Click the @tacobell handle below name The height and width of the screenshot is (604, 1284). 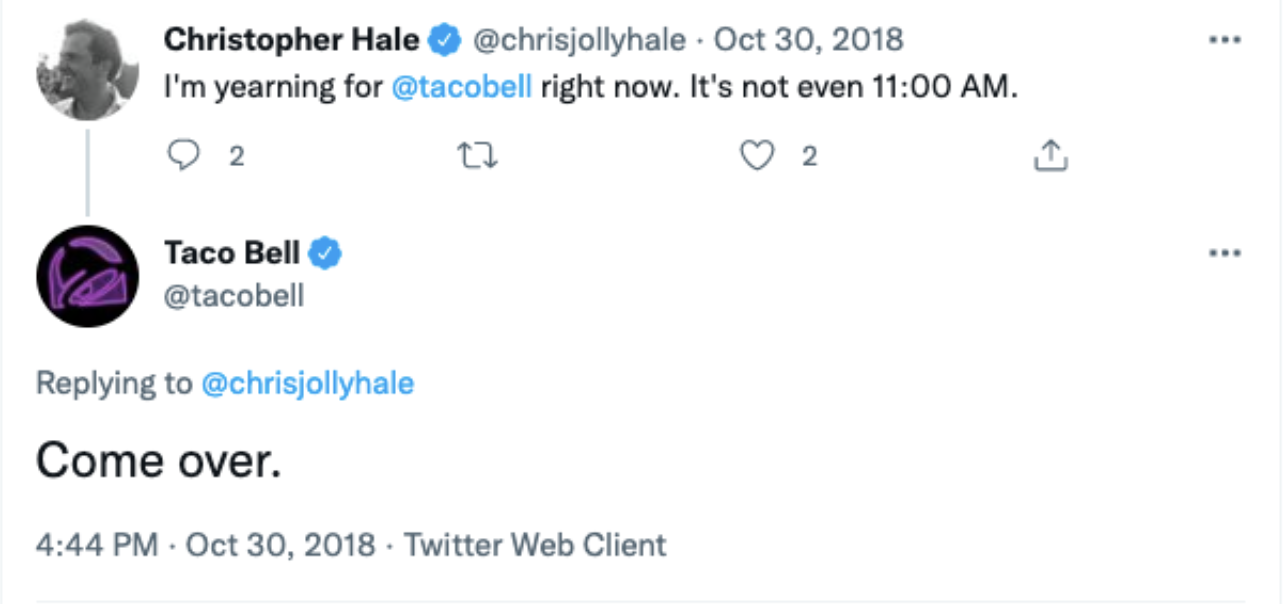click(233, 296)
